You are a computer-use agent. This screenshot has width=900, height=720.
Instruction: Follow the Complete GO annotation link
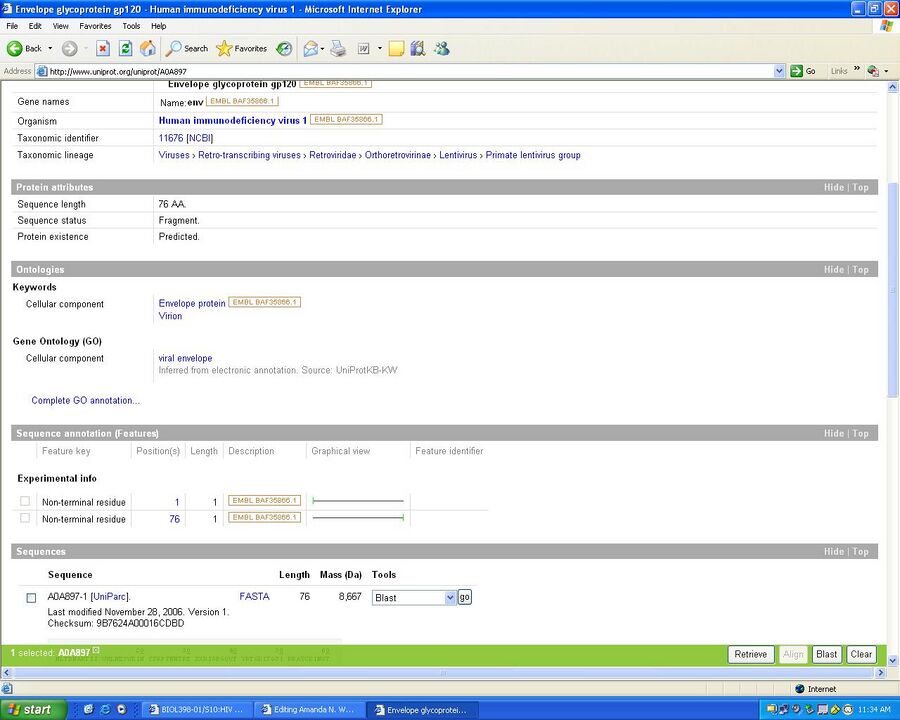(x=86, y=401)
